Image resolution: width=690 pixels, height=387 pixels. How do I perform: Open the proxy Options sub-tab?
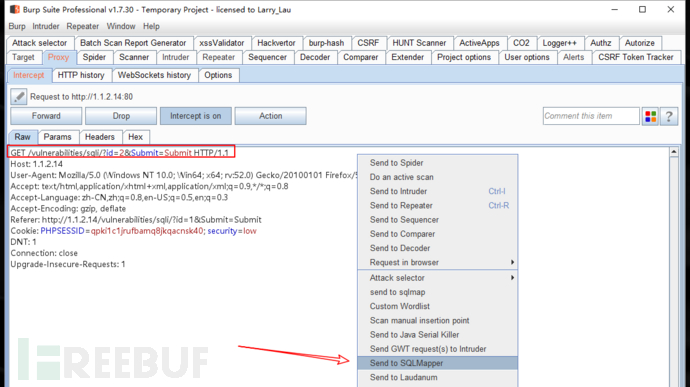(218, 75)
